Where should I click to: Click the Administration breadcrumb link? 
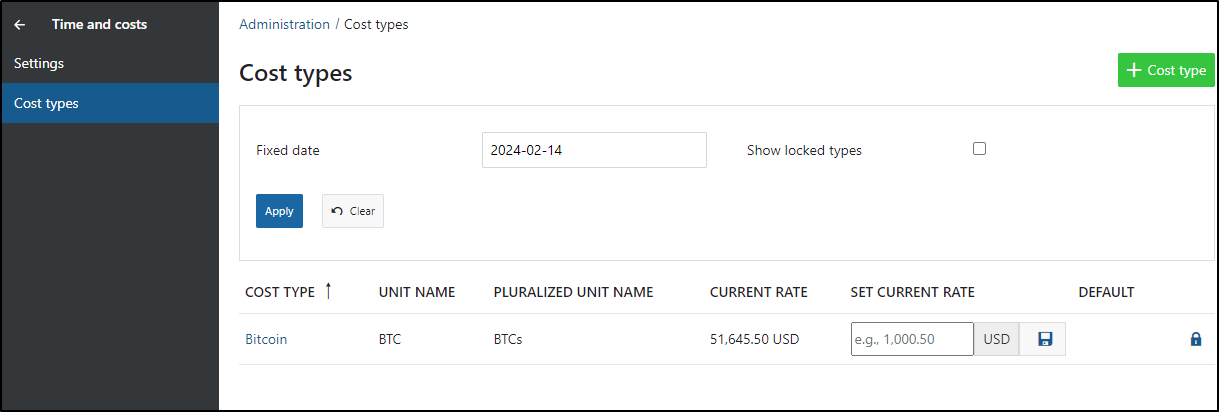[x=284, y=24]
